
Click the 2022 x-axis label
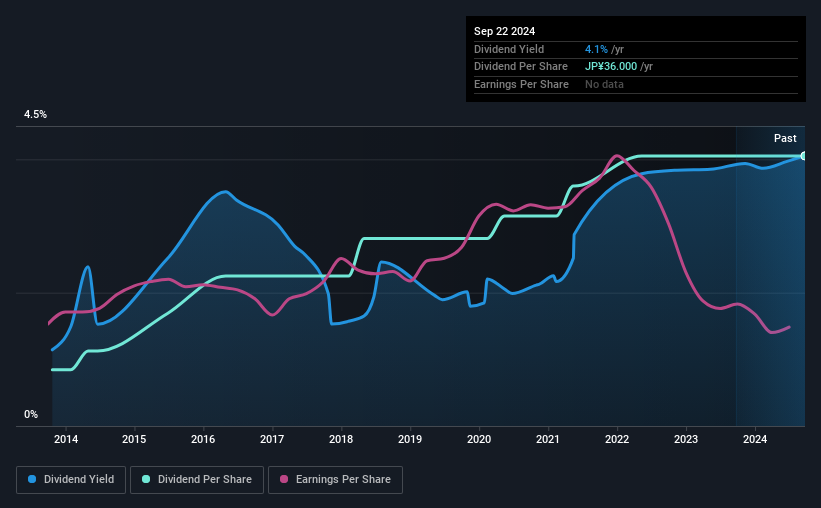tap(617, 439)
